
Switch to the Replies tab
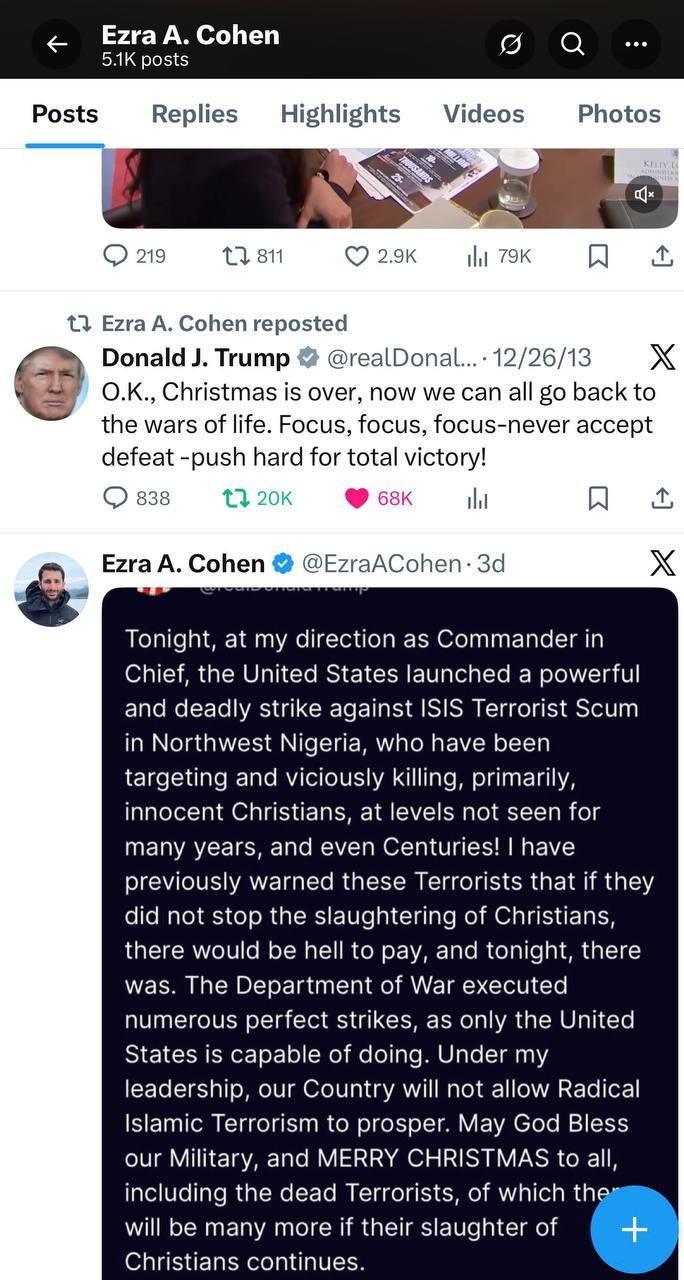click(x=194, y=114)
